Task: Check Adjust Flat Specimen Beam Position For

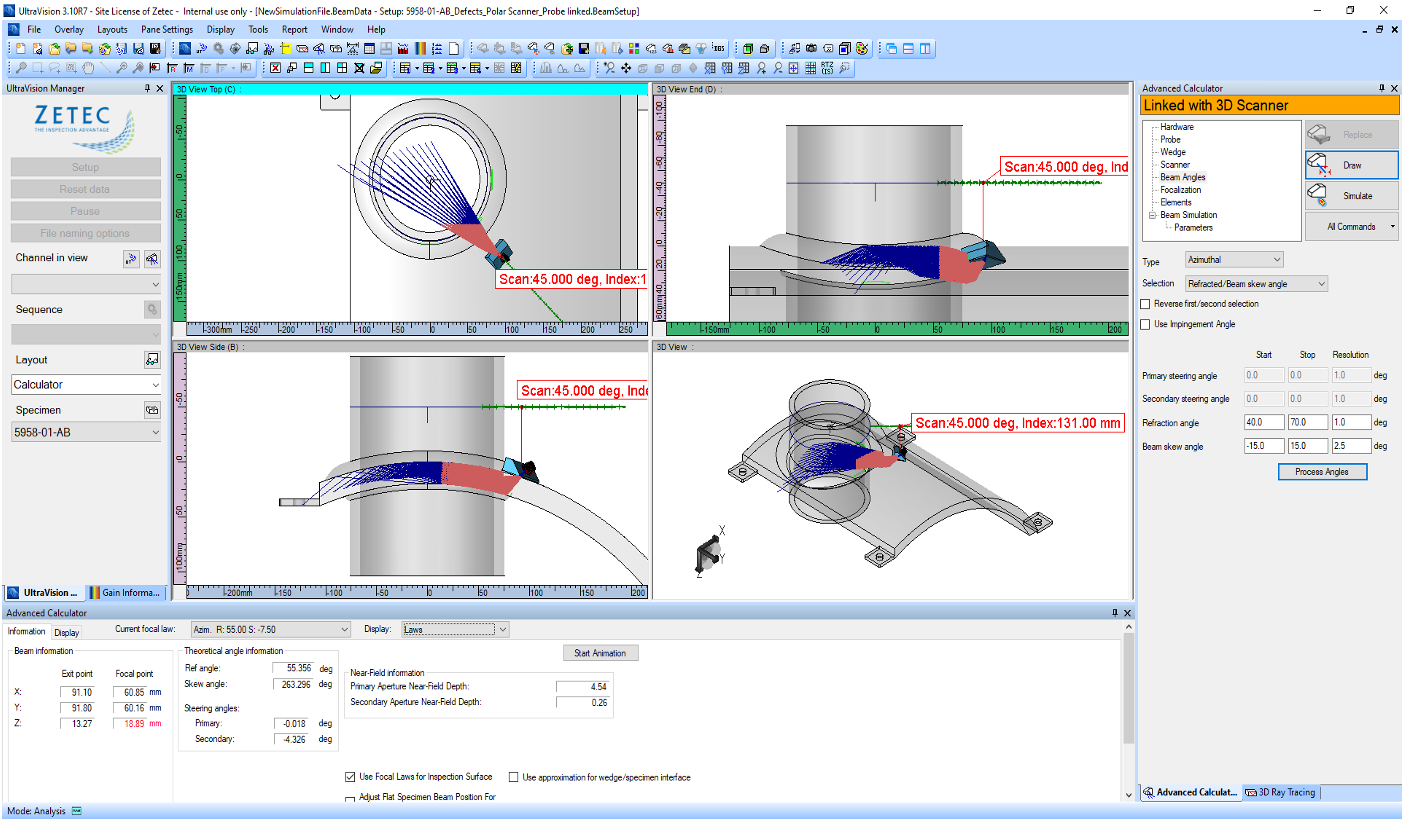Action: point(350,799)
